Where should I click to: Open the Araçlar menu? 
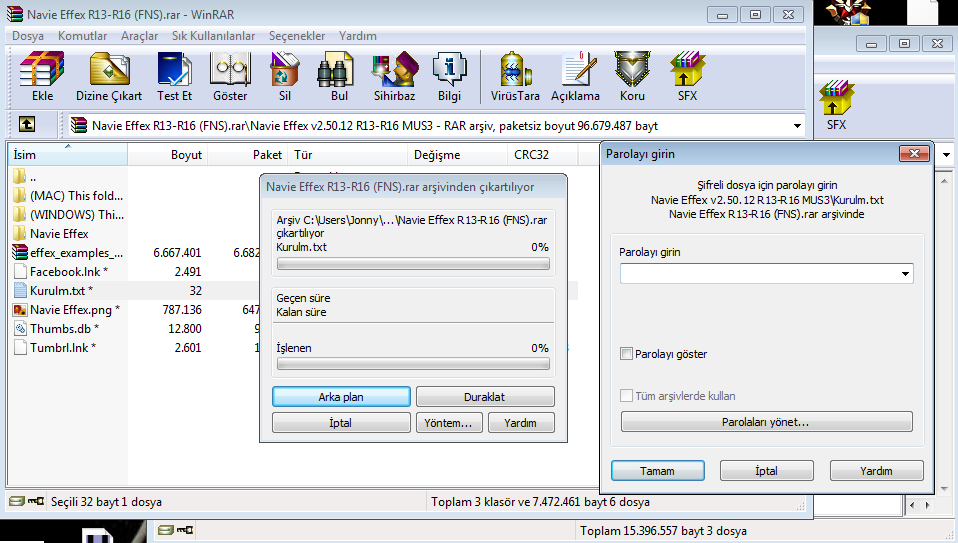[x=139, y=36]
